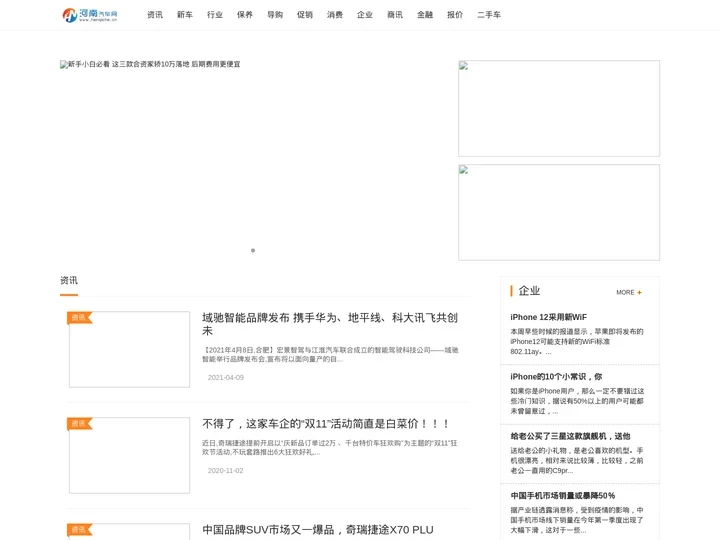Click summary text starting 【2021年4月8日,合肥】

(330, 354)
